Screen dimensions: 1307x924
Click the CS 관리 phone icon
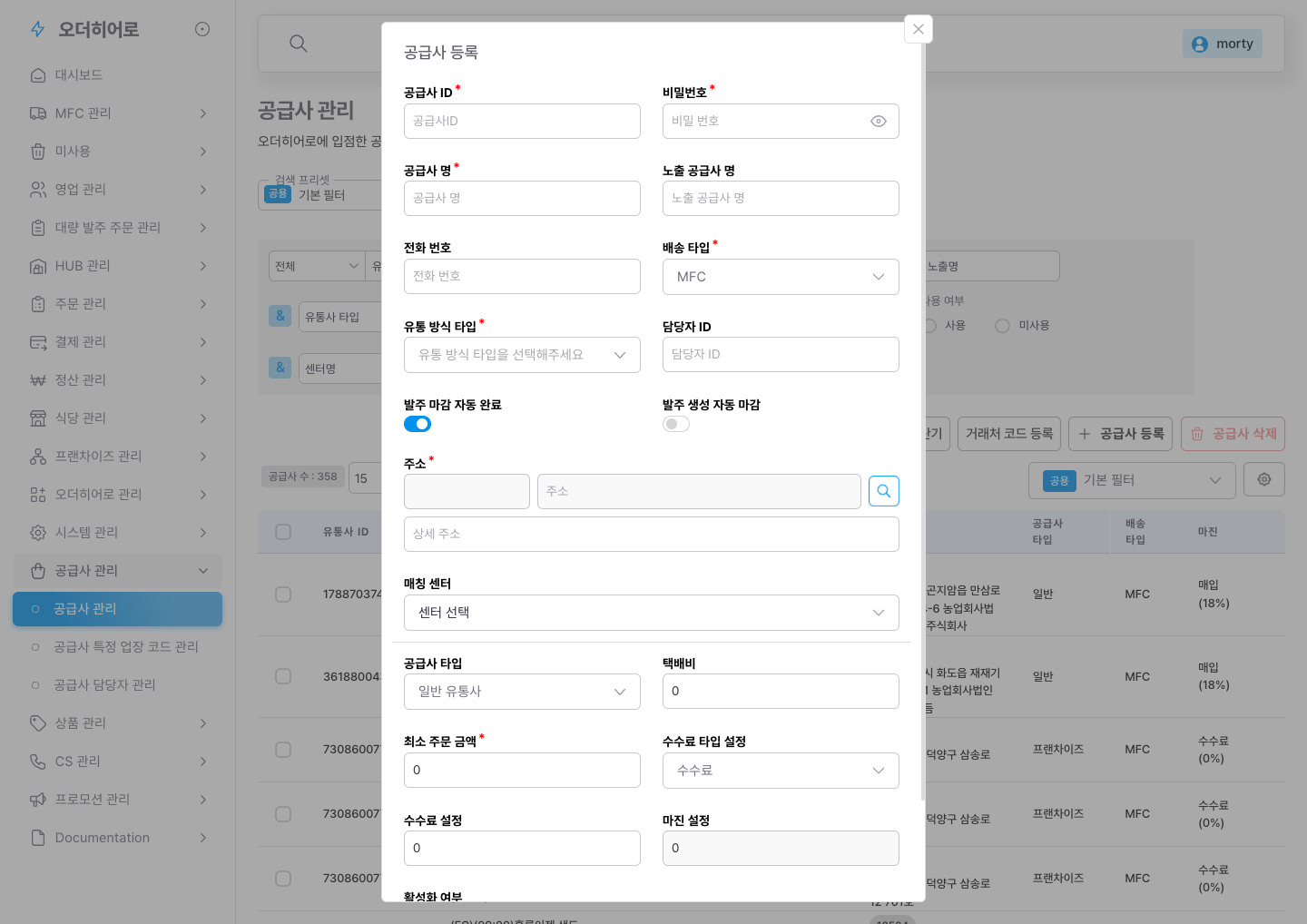coord(38,762)
